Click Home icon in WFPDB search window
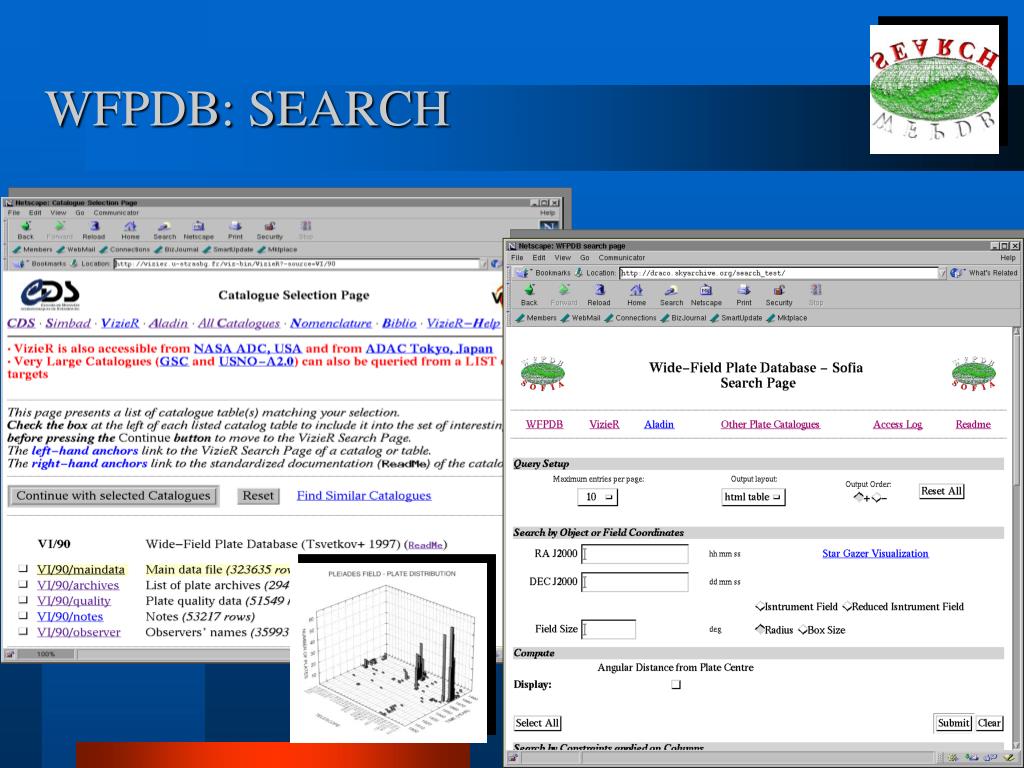 coord(636,295)
